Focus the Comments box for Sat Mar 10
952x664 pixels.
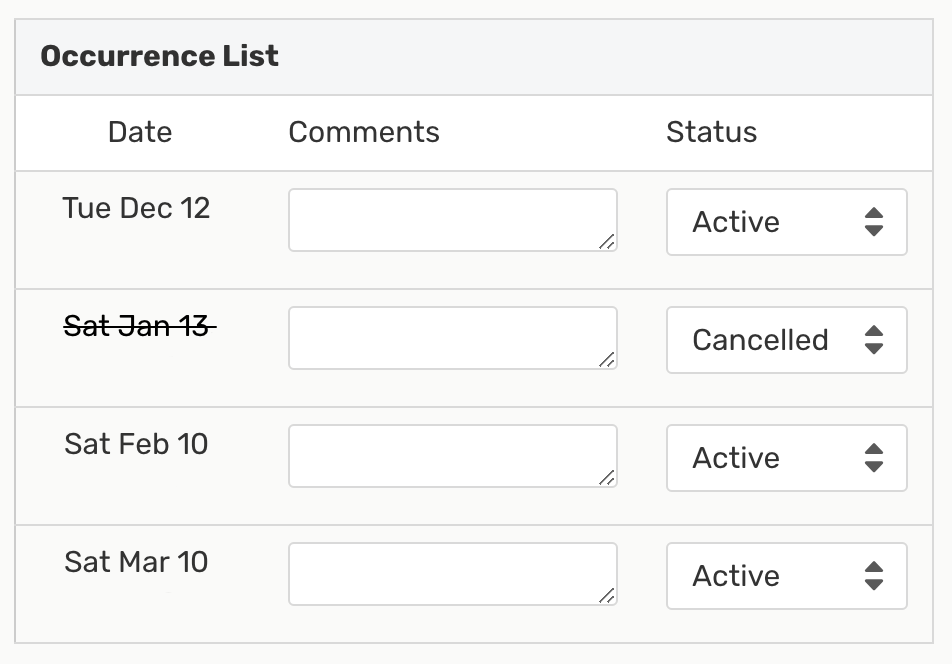pyautogui.click(x=452, y=574)
